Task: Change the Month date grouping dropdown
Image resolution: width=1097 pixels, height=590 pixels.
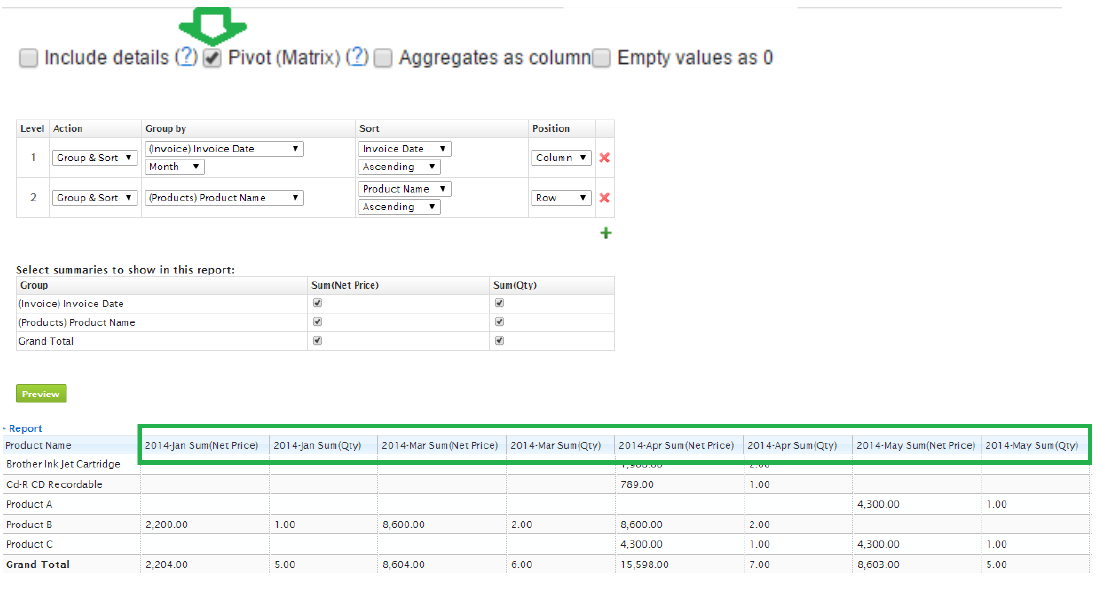Action: point(175,167)
